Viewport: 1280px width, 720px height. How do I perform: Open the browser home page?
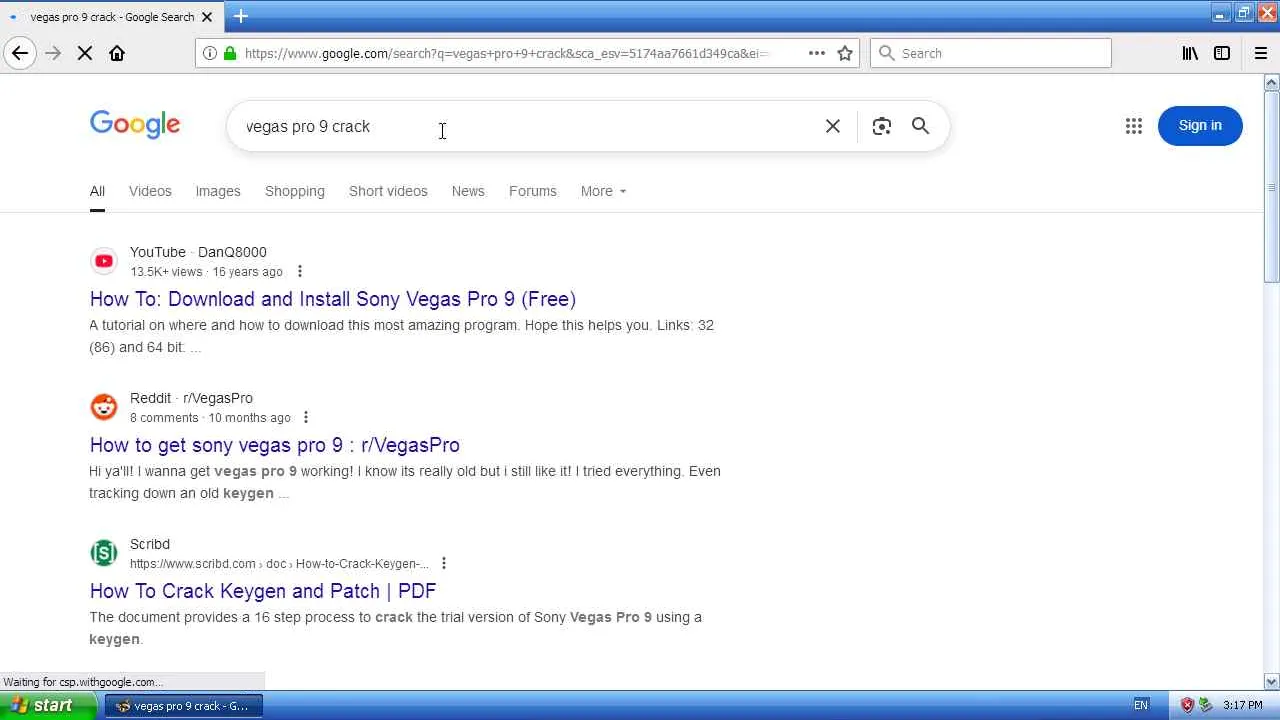pos(117,53)
